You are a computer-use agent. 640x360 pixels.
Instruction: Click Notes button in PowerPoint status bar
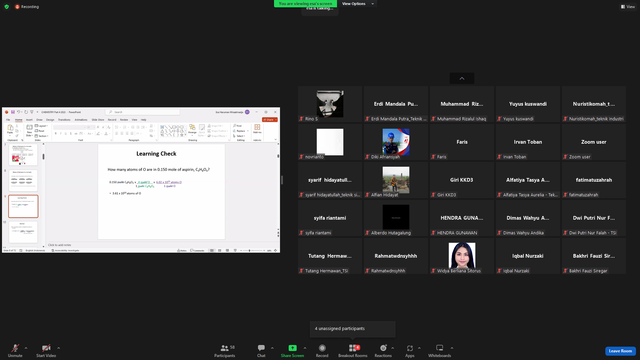182,250
